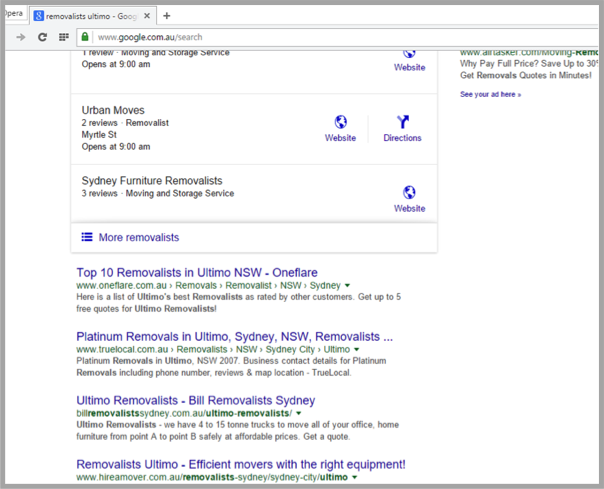Click the Urban Moves Website globe icon
Viewport: 604px width, 489px height.
tap(340, 122)
